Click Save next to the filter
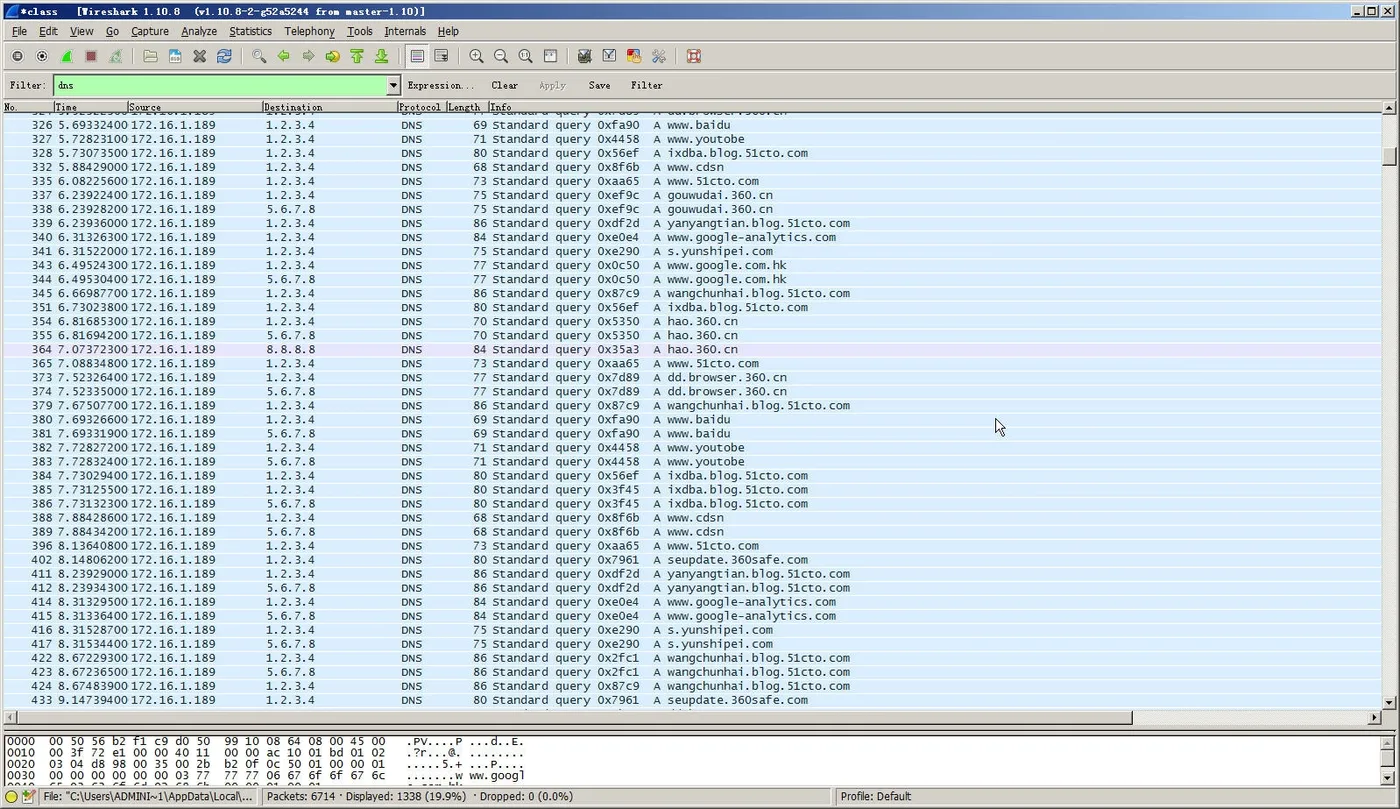 600,86
